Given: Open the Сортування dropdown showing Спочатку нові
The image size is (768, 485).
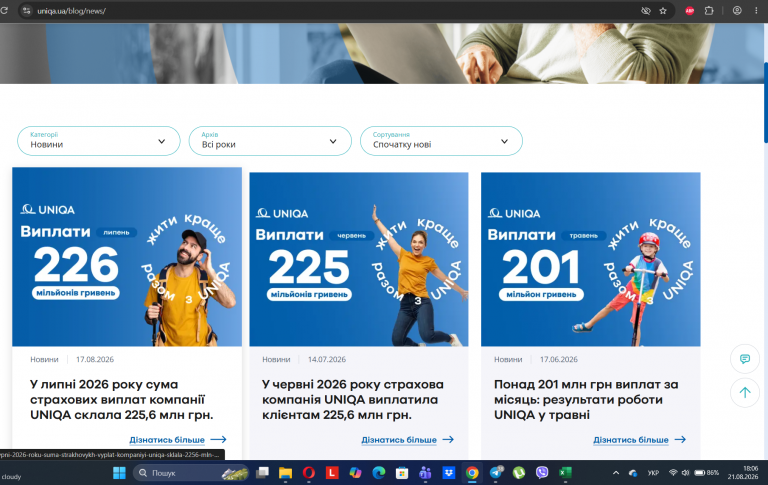Looking at the screenshot, I should click(x=441, y=141).
